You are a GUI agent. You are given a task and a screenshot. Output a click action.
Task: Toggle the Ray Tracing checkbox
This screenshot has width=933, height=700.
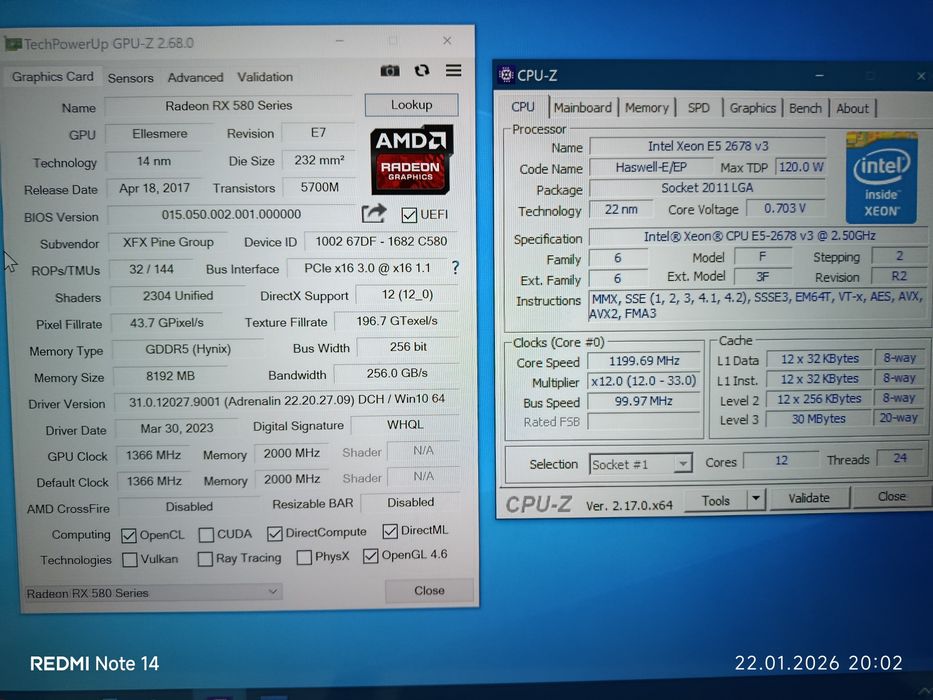205,559
